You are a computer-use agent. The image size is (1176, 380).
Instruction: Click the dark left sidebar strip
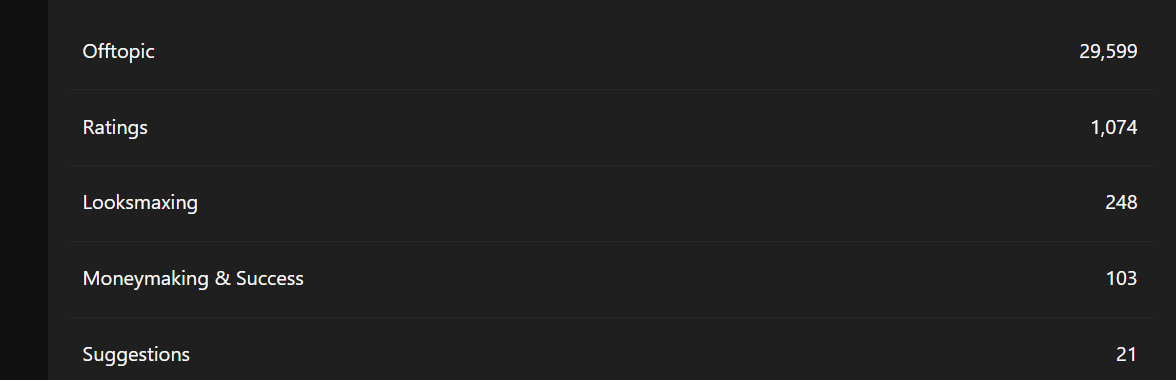point(24,190)
